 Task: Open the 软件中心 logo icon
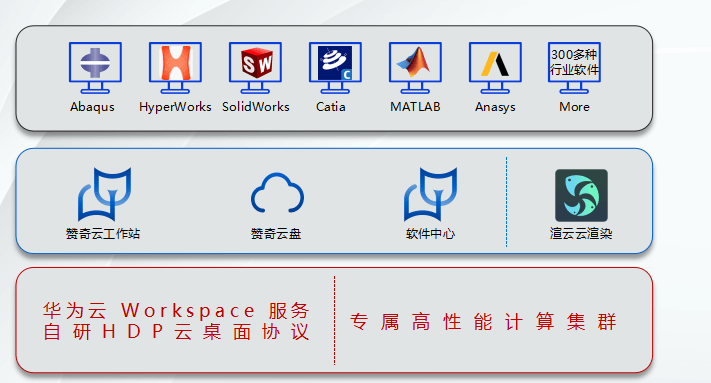click(431, 194)
